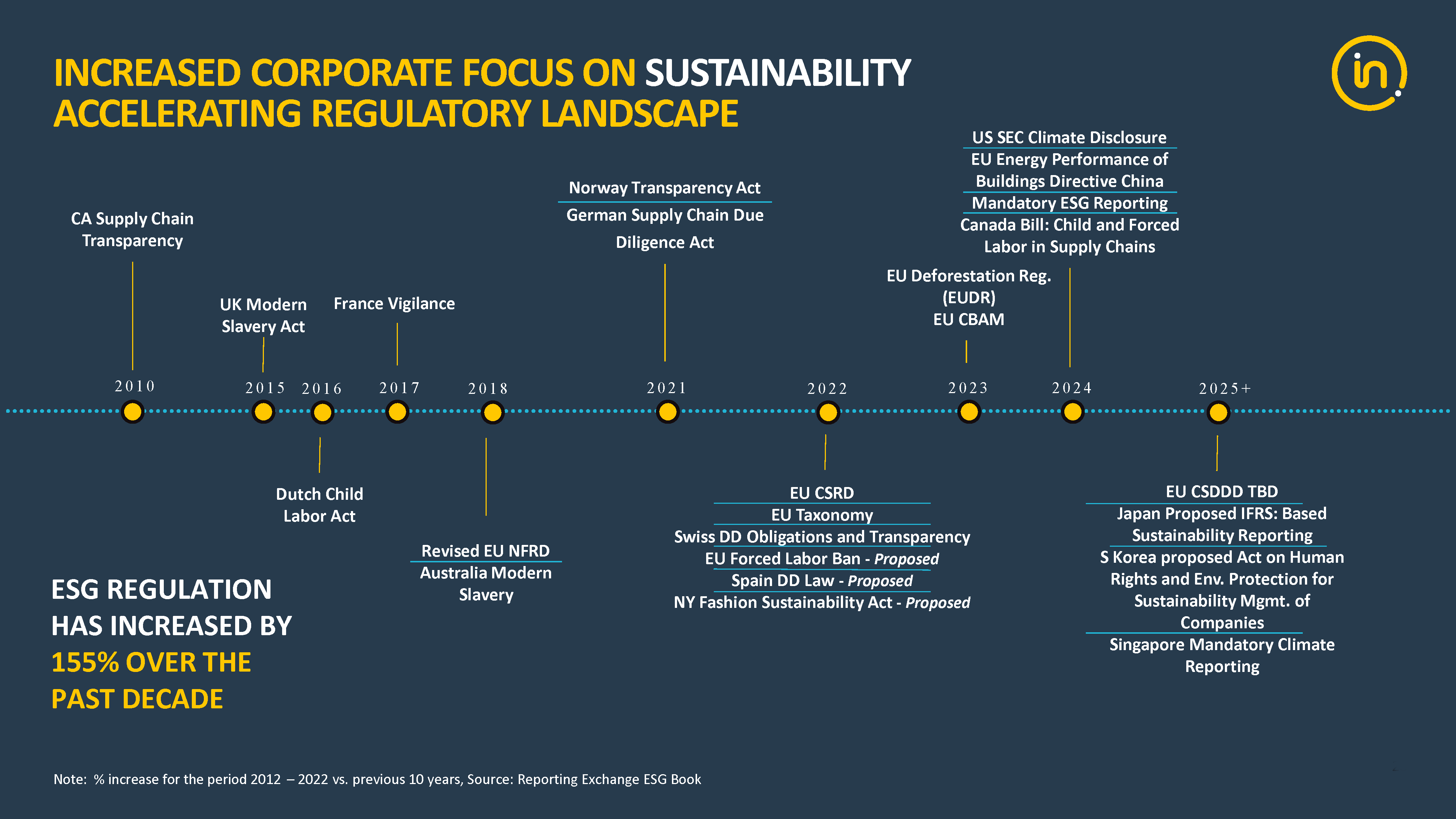Click the 2017 yellow timeline dot
Image resolution: width=1456 pixels, height=819 pixels.
(397, 411)
